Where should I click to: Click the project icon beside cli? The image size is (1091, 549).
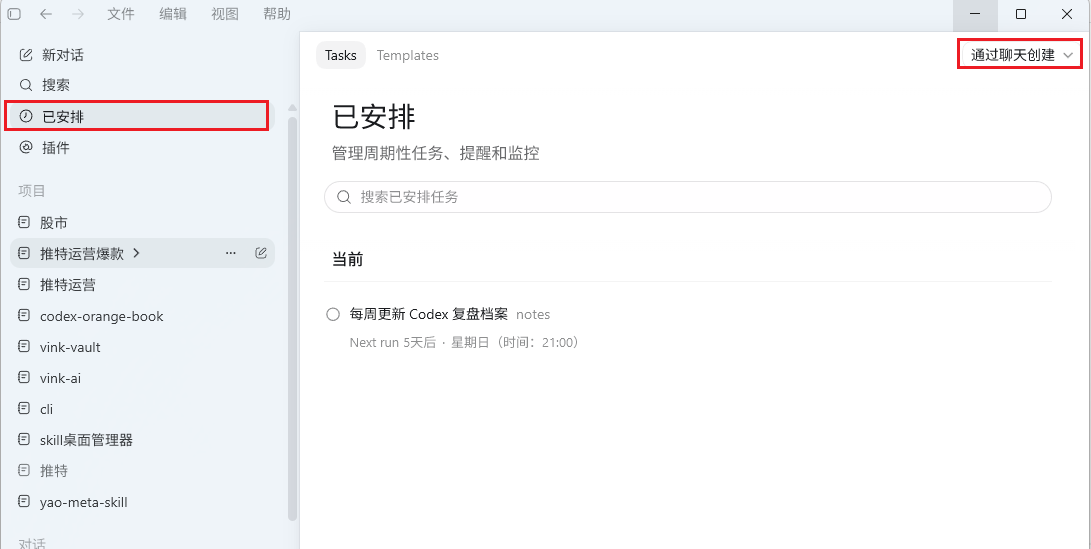tap(24, 408)
